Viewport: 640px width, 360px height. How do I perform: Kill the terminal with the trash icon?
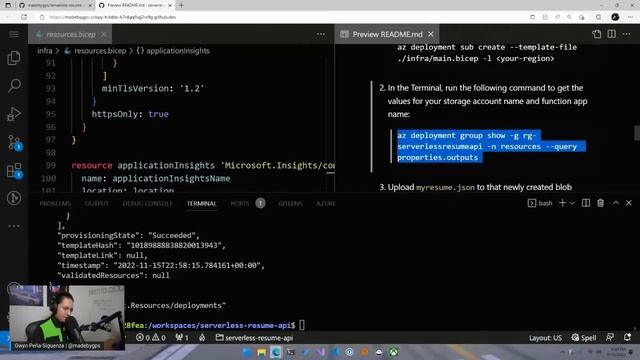point(600,203)
